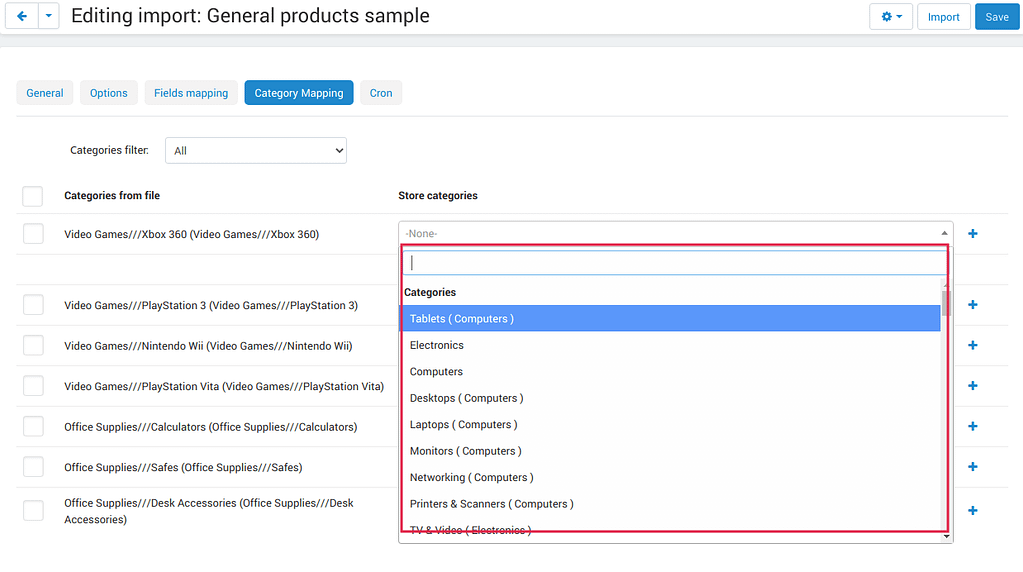Collapse the -None- store category dropdown
This screenshot has width=1023, height=572.
[x=675, y=233]
